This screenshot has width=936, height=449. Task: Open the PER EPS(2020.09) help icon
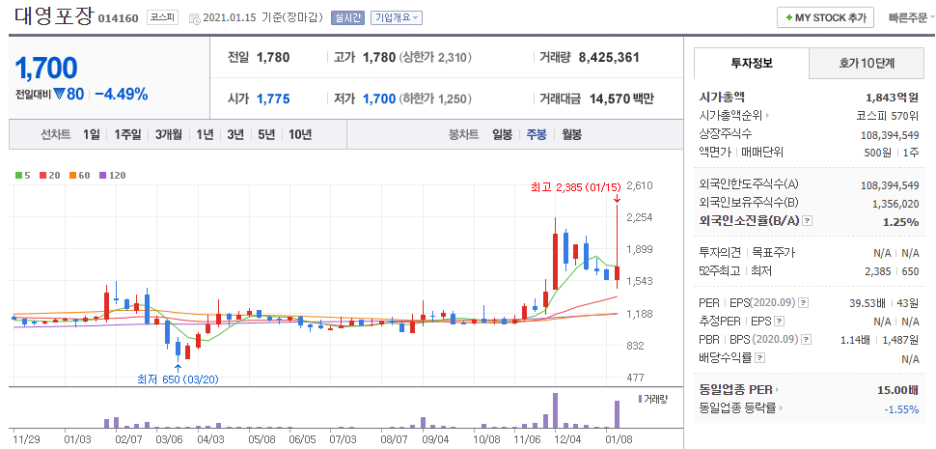(x=803, y=302)
